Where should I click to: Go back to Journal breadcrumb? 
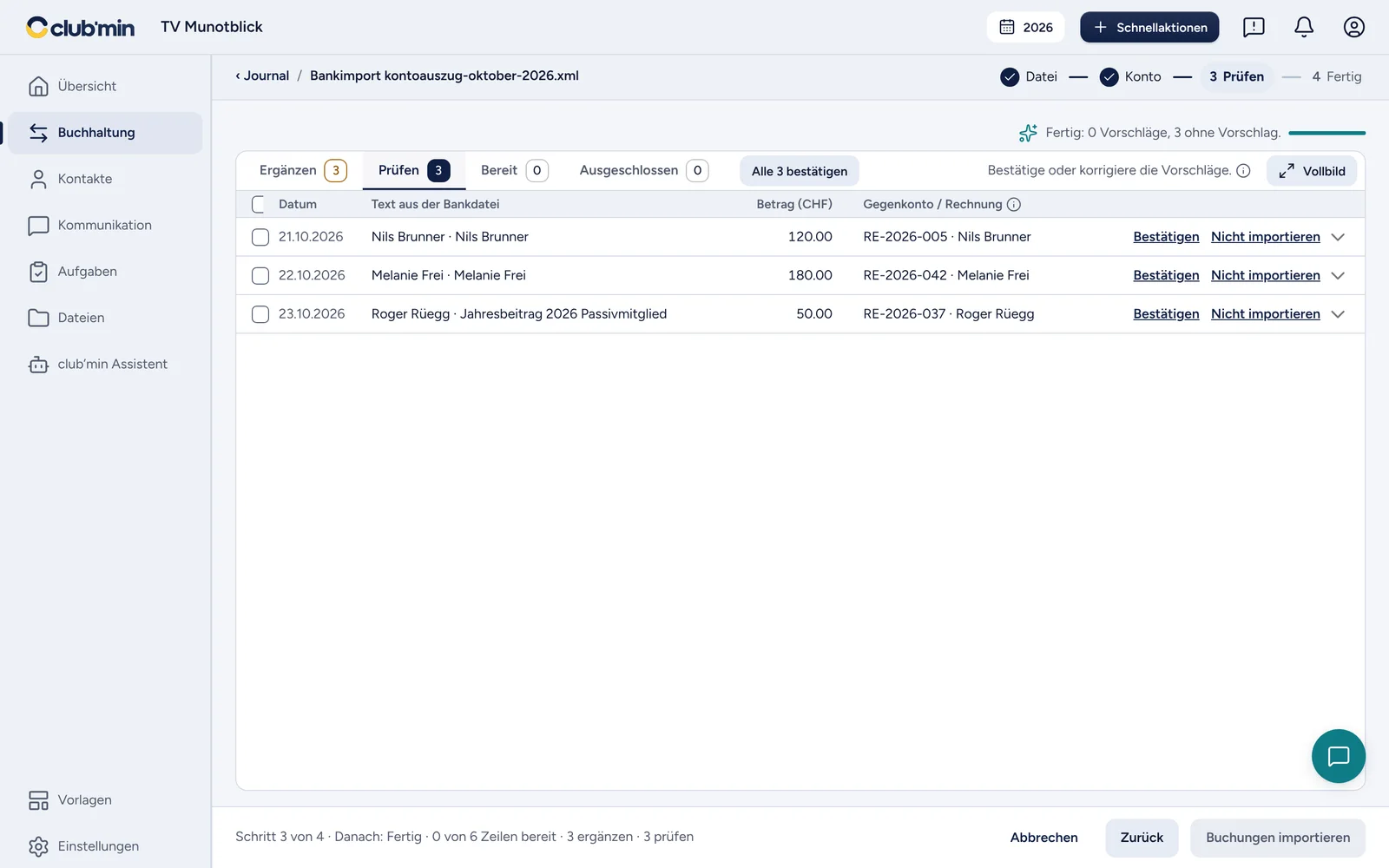click(x=262, y=76)
